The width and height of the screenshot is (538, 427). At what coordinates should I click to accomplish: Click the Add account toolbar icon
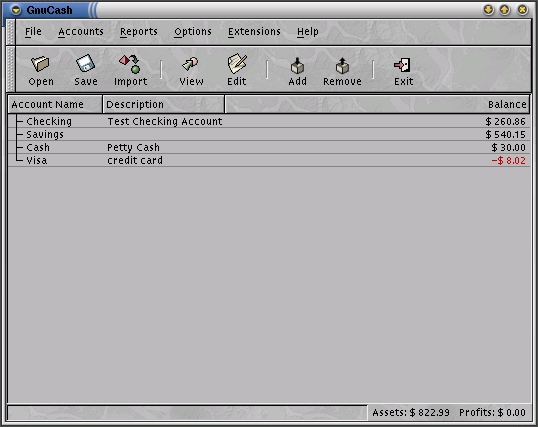[297, 66]
